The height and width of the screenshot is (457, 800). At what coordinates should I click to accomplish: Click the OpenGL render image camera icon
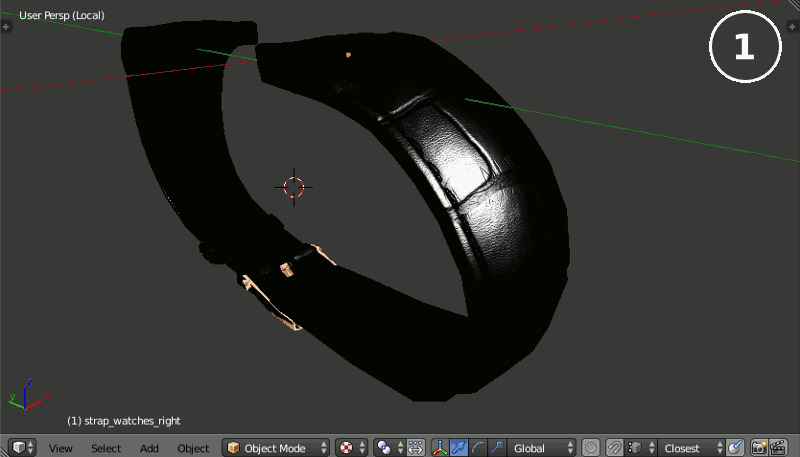(x=759, y=448)
